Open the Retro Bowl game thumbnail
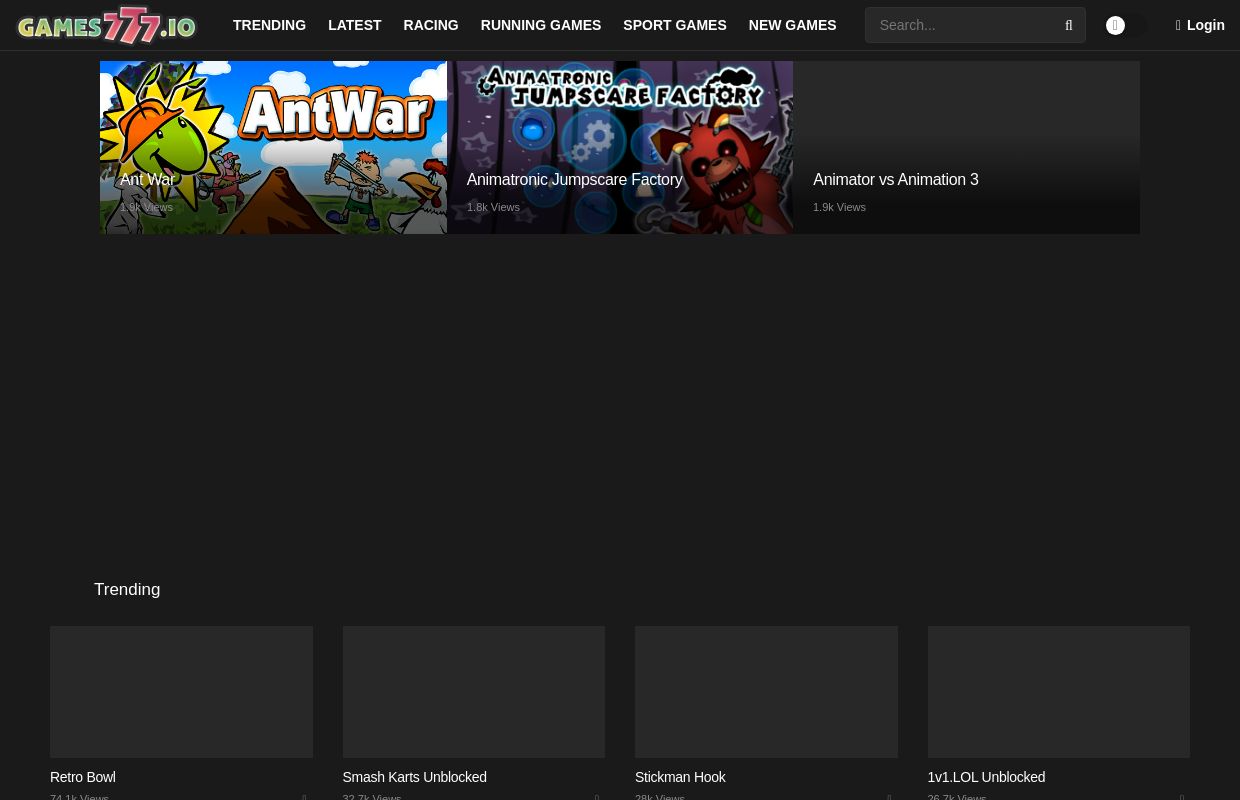 point(181,692)
